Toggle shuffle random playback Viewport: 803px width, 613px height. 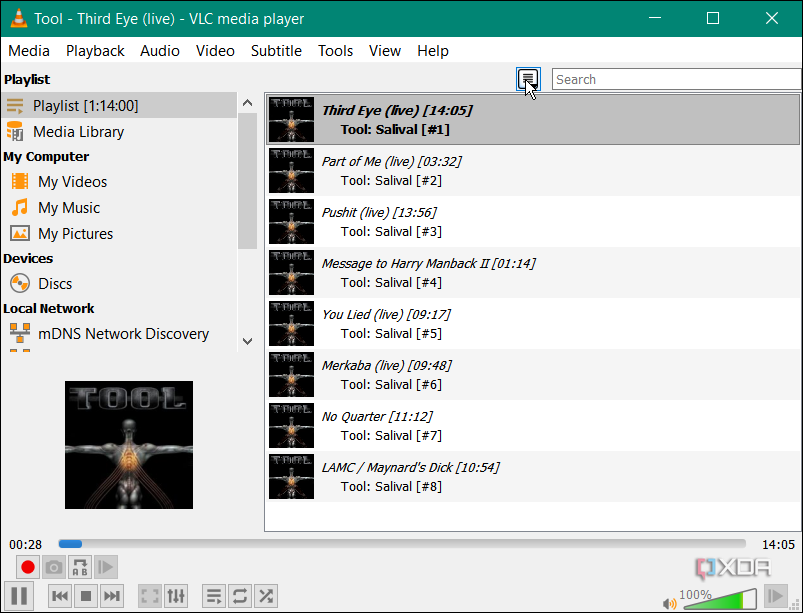[x=266, y=596]
